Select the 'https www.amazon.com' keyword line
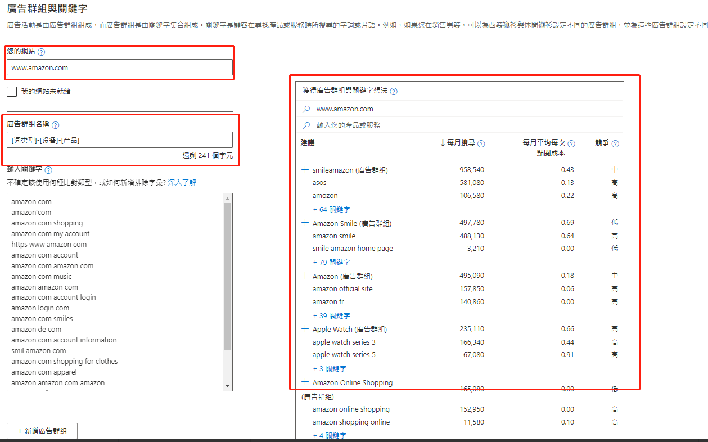Screen dimensions: 708x442 click(x=49, y=244)
